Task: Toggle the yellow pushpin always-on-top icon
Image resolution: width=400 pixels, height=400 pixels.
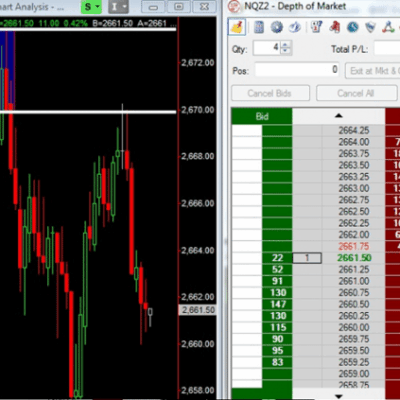Action: click(x=237, y=27)
